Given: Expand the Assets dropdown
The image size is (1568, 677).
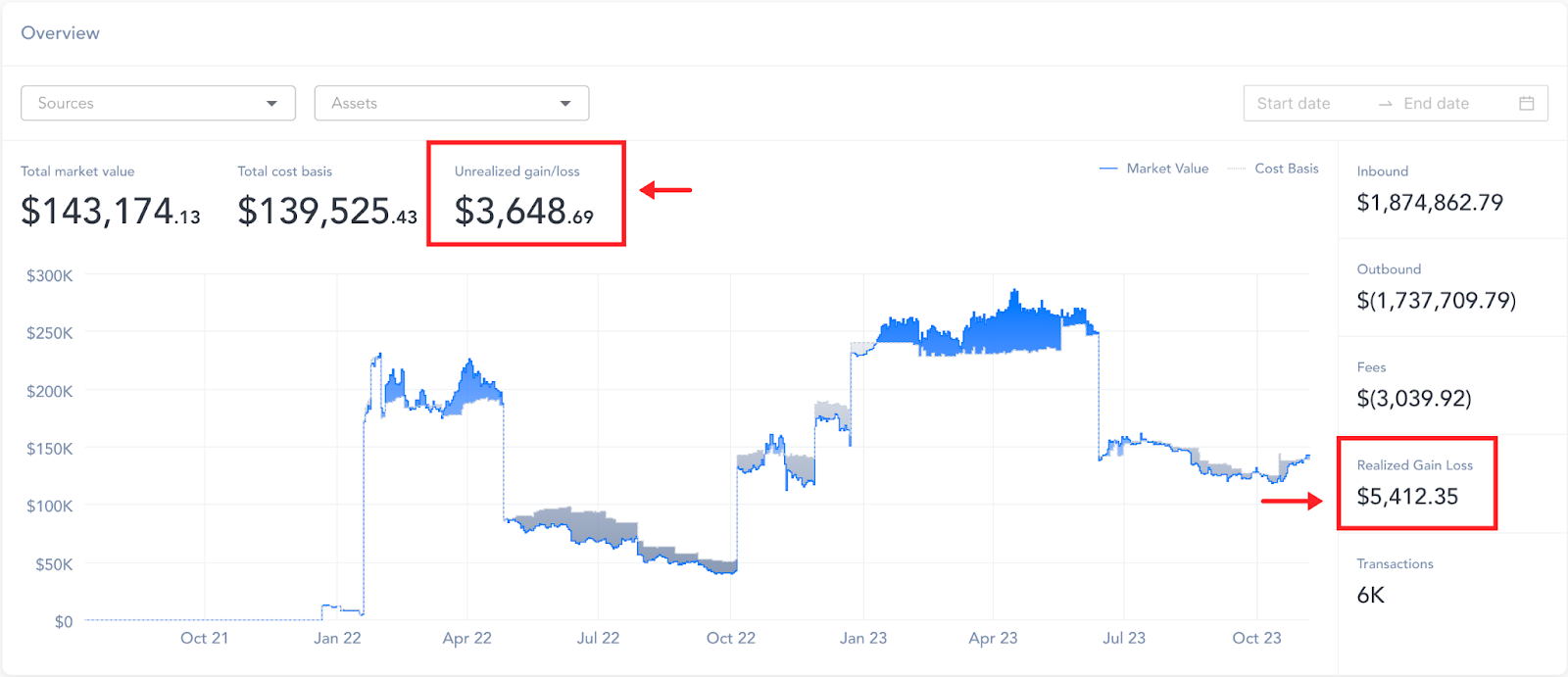Looking at the screenshot, I should (451, 103).
